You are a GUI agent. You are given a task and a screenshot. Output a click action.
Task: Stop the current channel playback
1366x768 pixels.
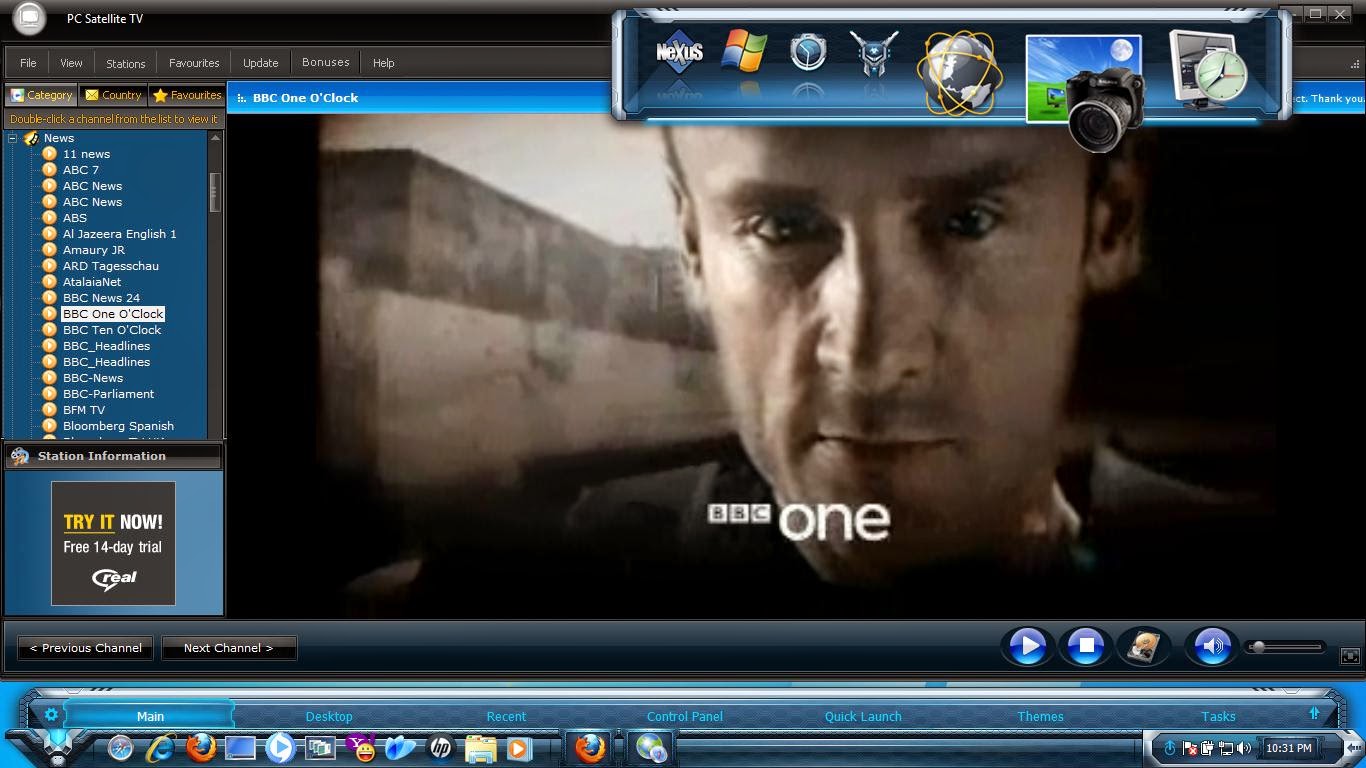[1085, 646]
